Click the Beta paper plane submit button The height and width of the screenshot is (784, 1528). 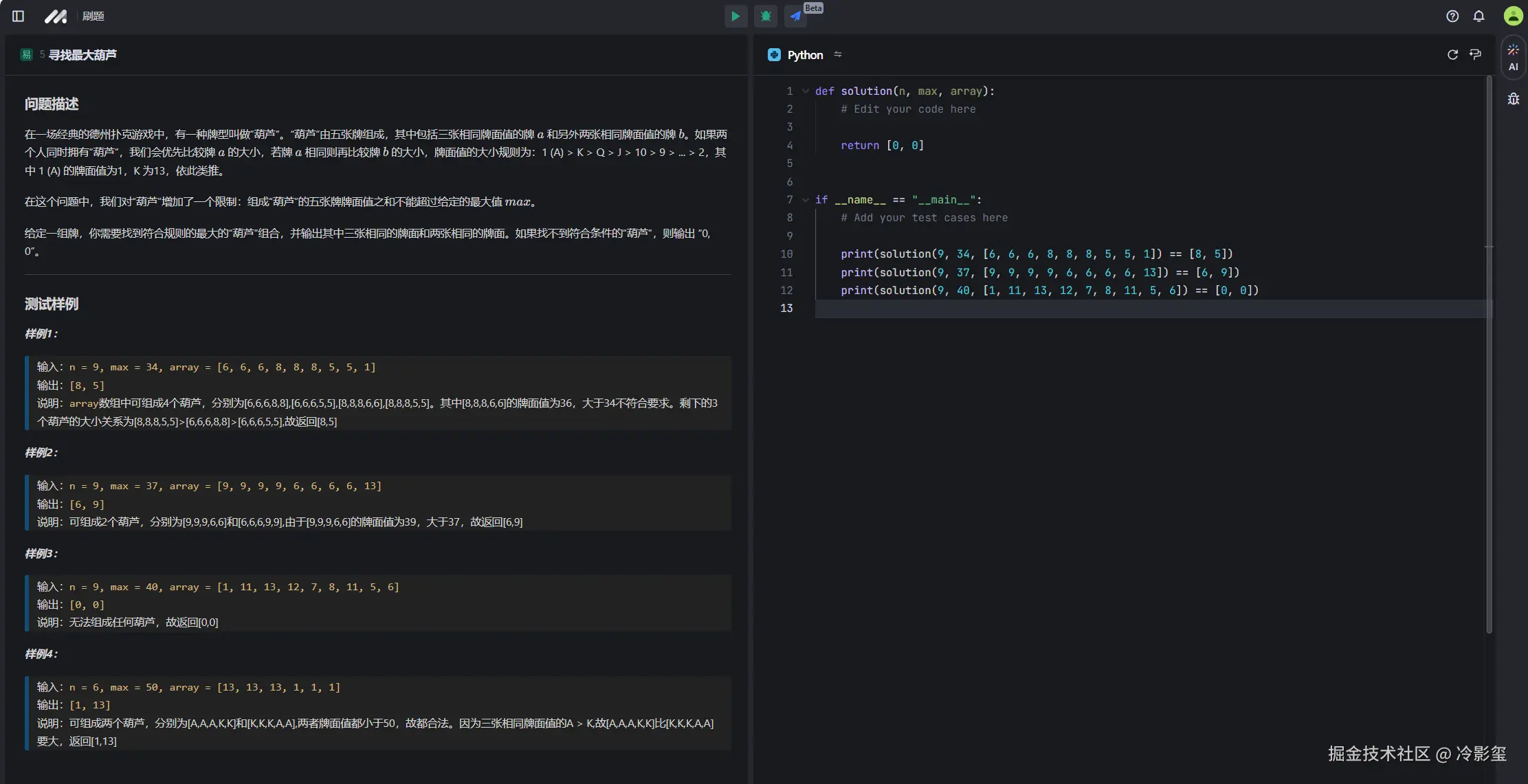coord(795,16)
